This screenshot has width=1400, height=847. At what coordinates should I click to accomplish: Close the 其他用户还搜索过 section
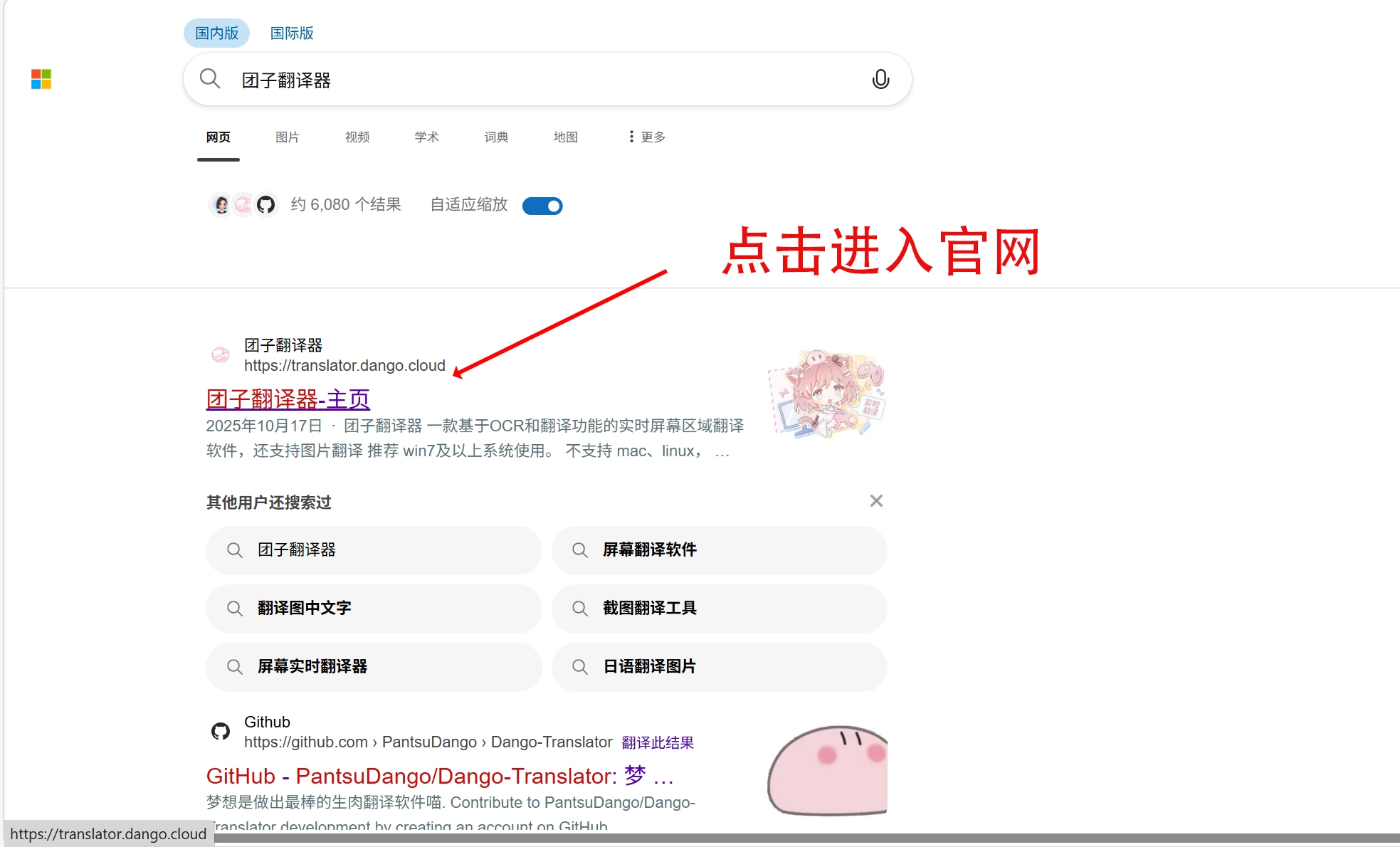(x=876, y=501)
